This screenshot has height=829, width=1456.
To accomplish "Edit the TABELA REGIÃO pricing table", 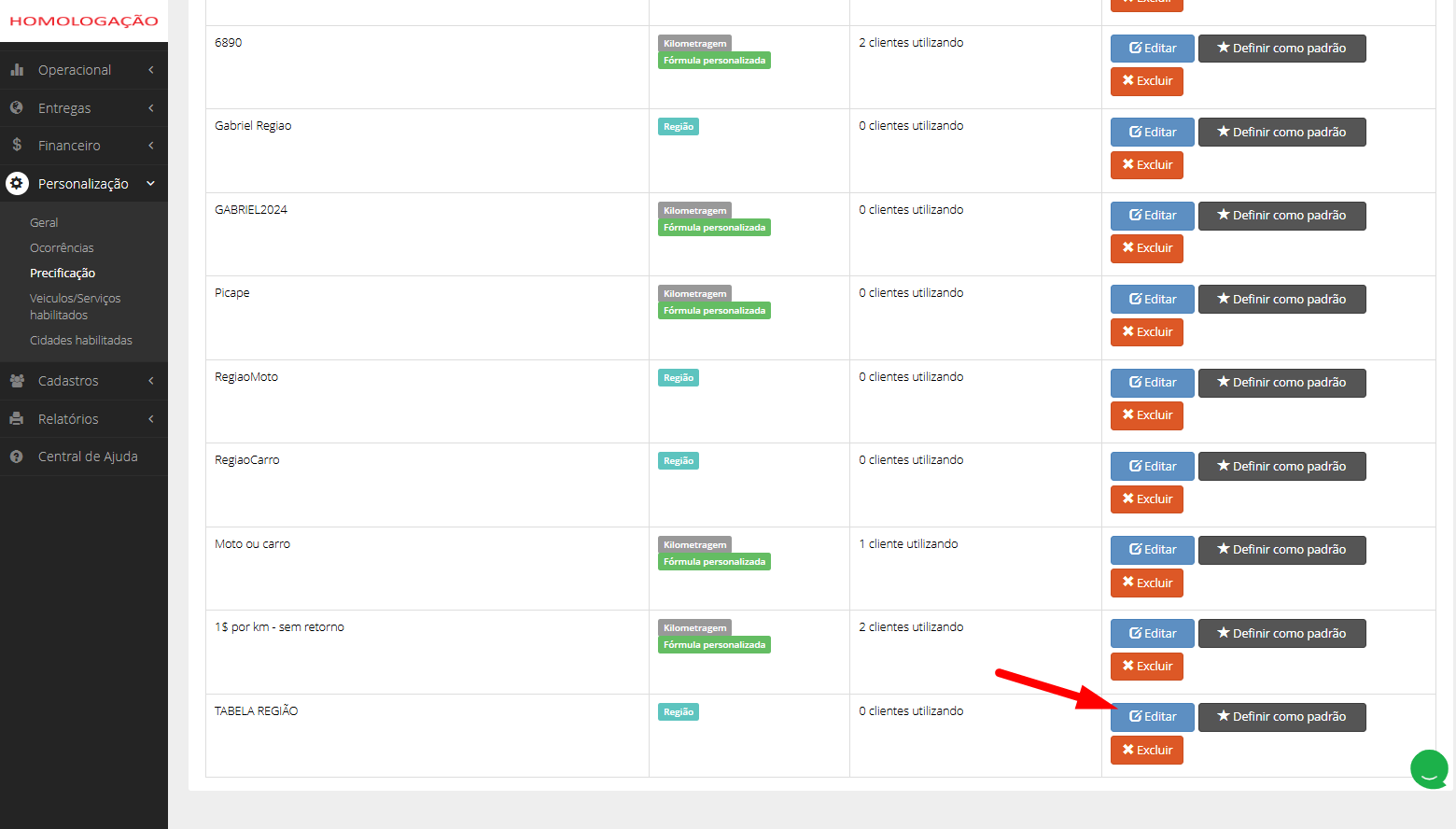I will click(x=1152, y=717).
